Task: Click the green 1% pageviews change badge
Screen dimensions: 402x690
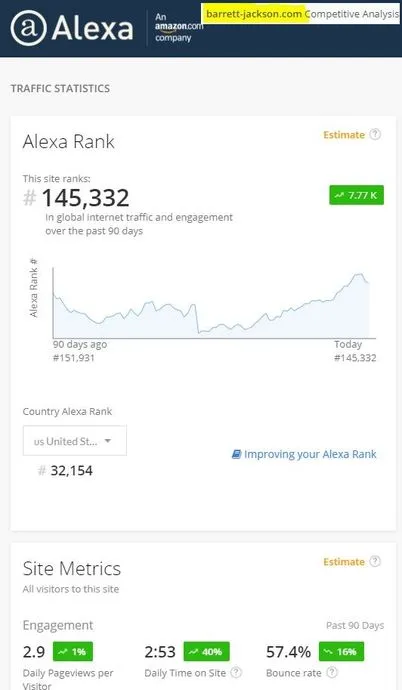Action: point(73,651)
